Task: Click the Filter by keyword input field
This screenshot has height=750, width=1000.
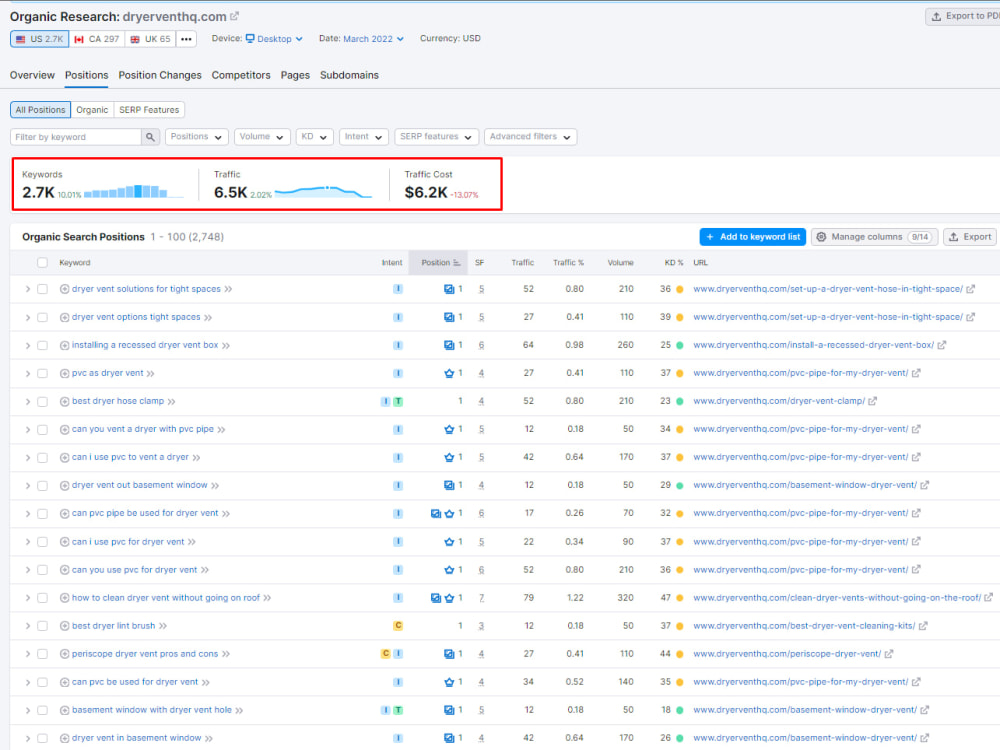Action: pos(76,137)
